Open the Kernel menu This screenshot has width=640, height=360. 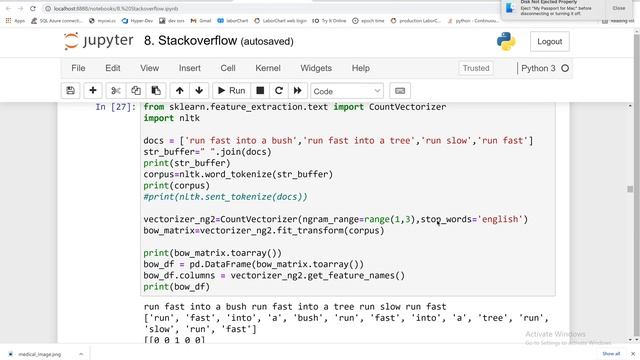[268, 68]
